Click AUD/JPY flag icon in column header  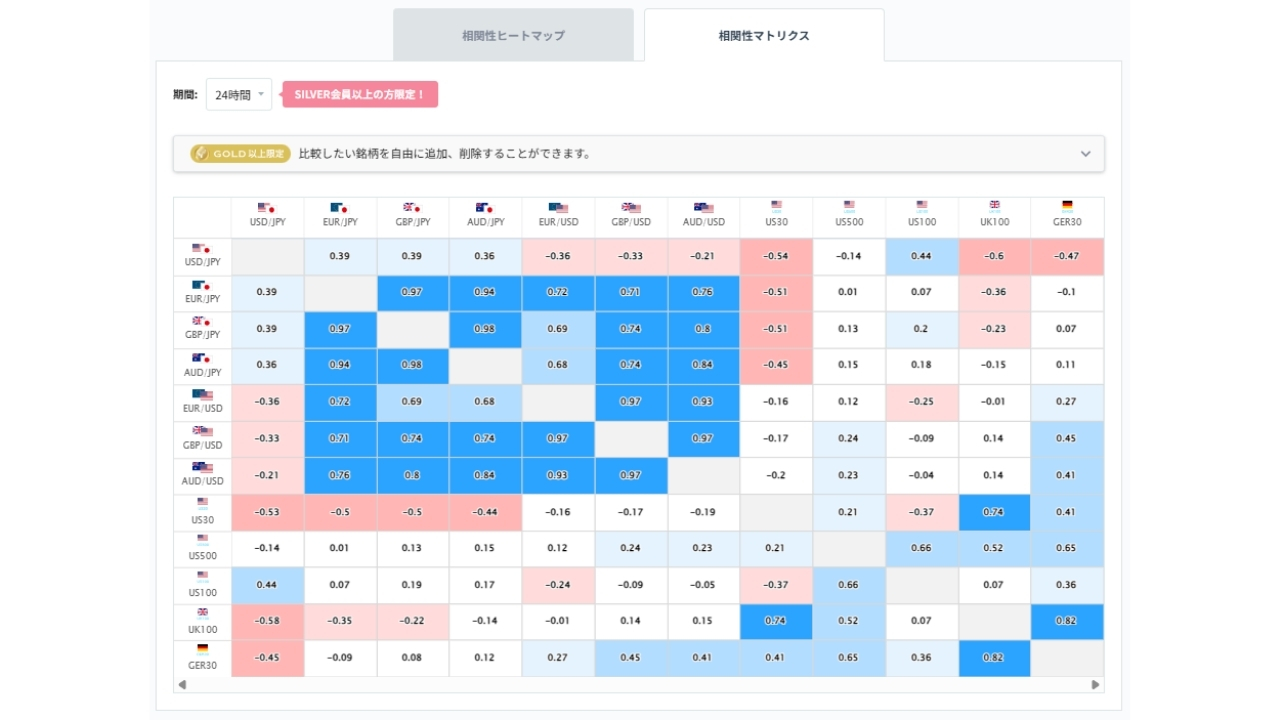tap(484, 208)
